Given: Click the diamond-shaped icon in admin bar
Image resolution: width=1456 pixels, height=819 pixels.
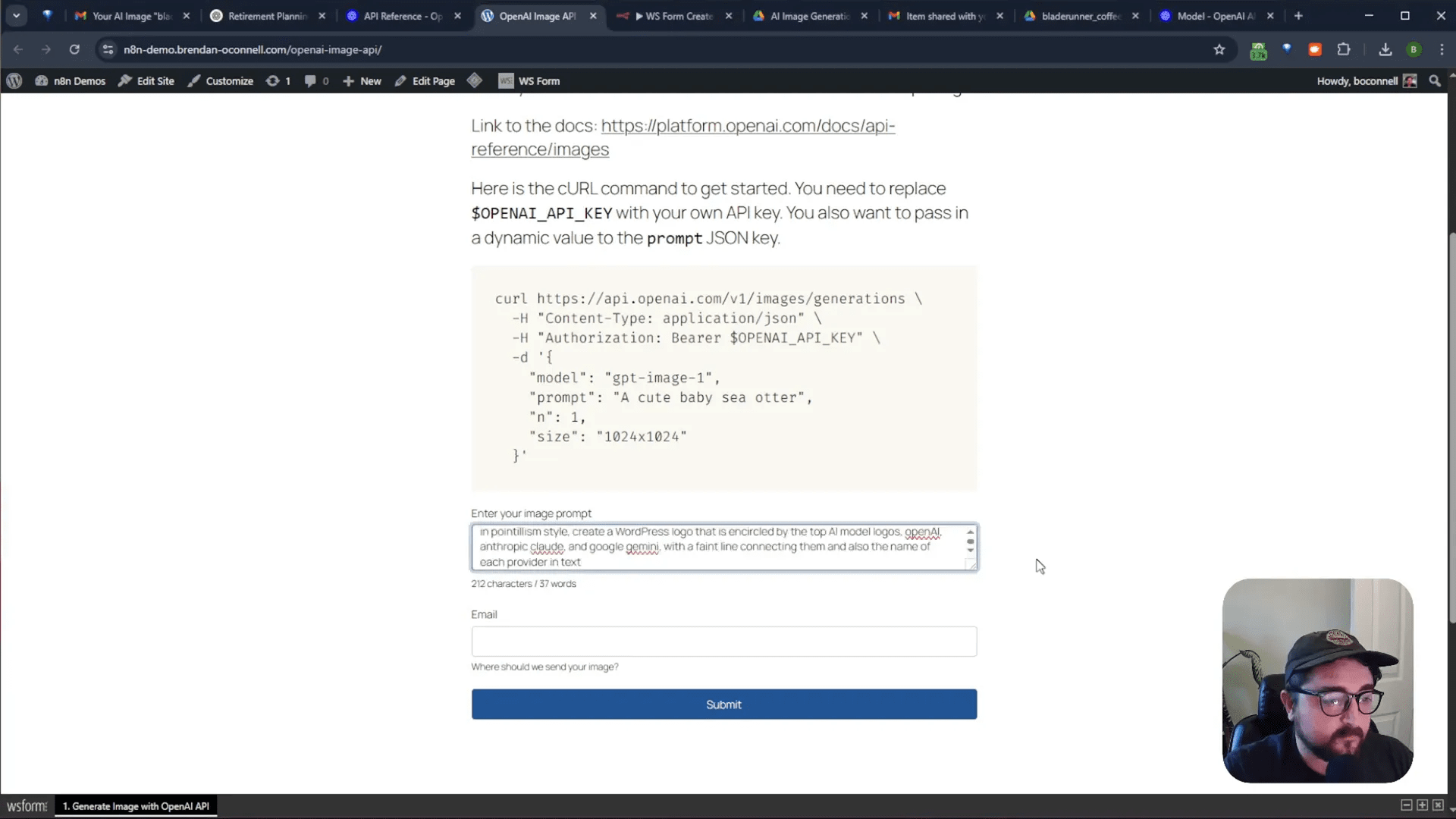Looking at the screenshot, I should click(475, 80).
